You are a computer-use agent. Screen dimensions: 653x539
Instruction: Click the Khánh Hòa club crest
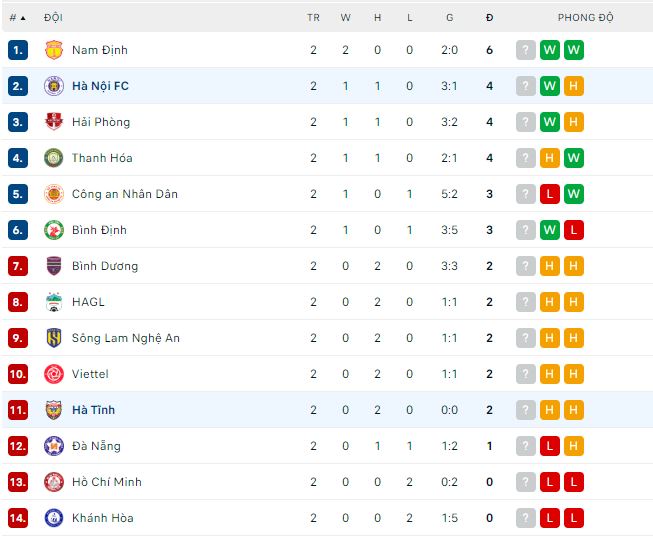coord(54,518)
